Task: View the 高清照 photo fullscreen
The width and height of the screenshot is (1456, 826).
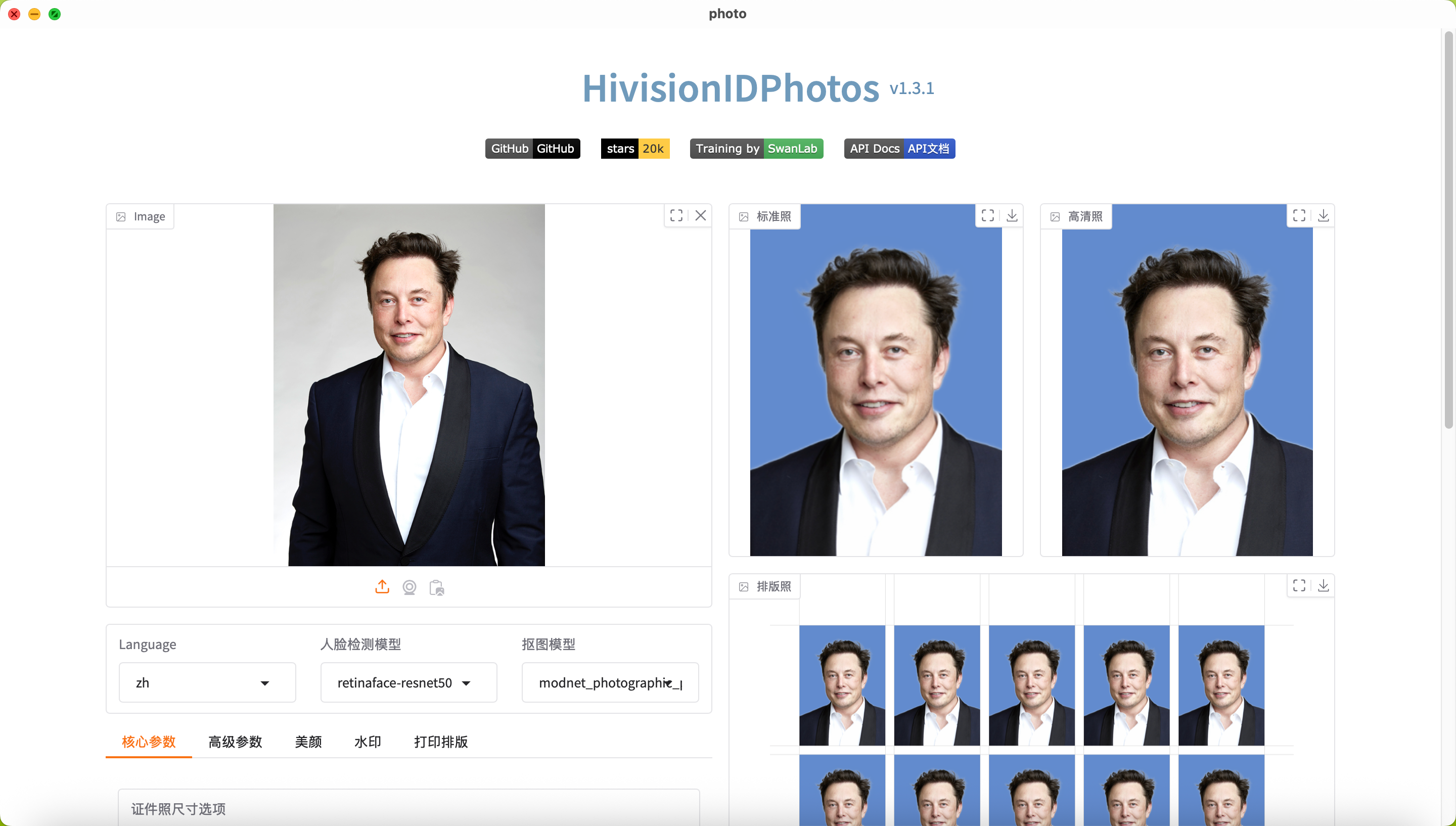Action: click(x=1299, y=215)
